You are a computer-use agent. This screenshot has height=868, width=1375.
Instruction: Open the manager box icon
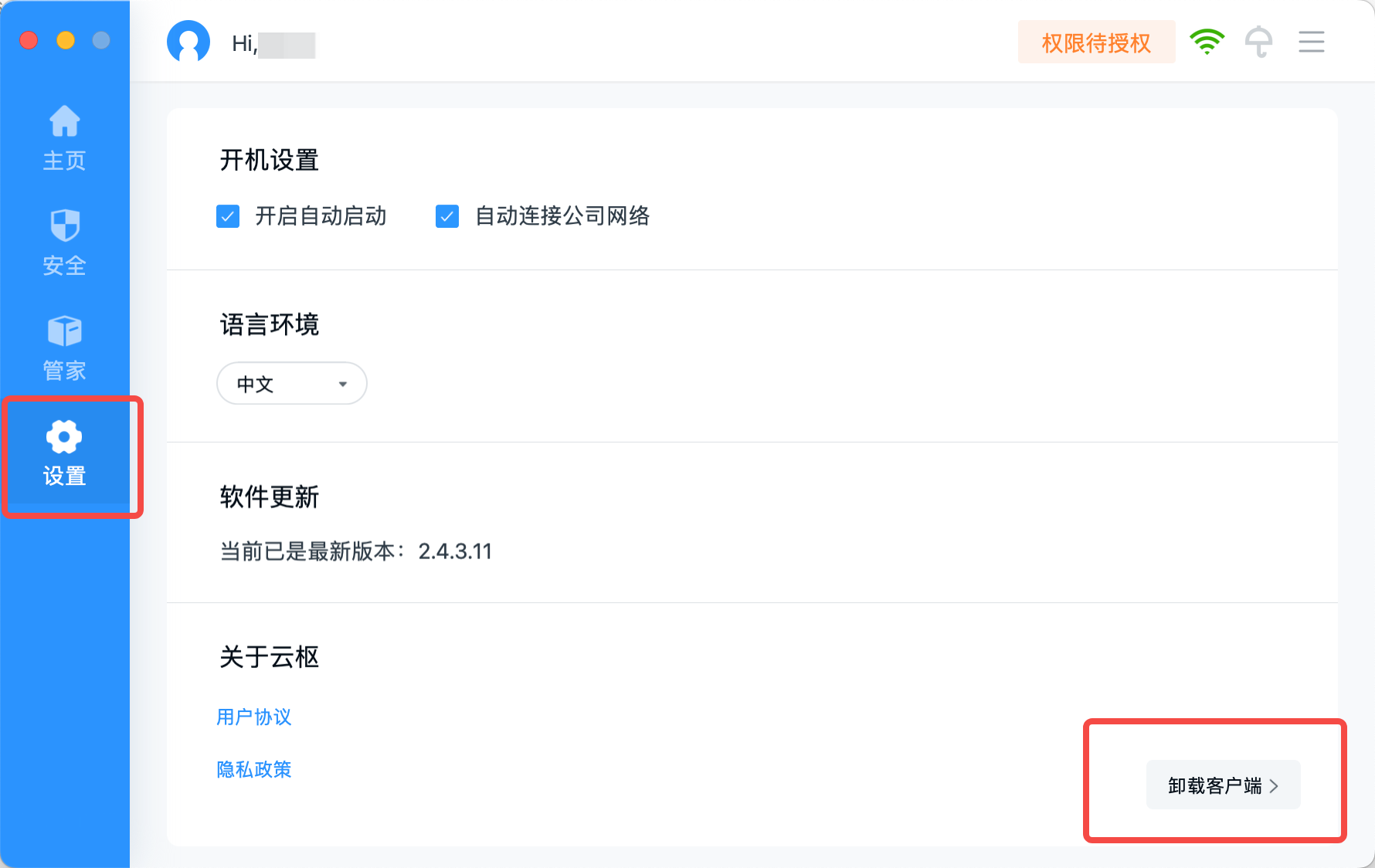[x=65, y=331]
